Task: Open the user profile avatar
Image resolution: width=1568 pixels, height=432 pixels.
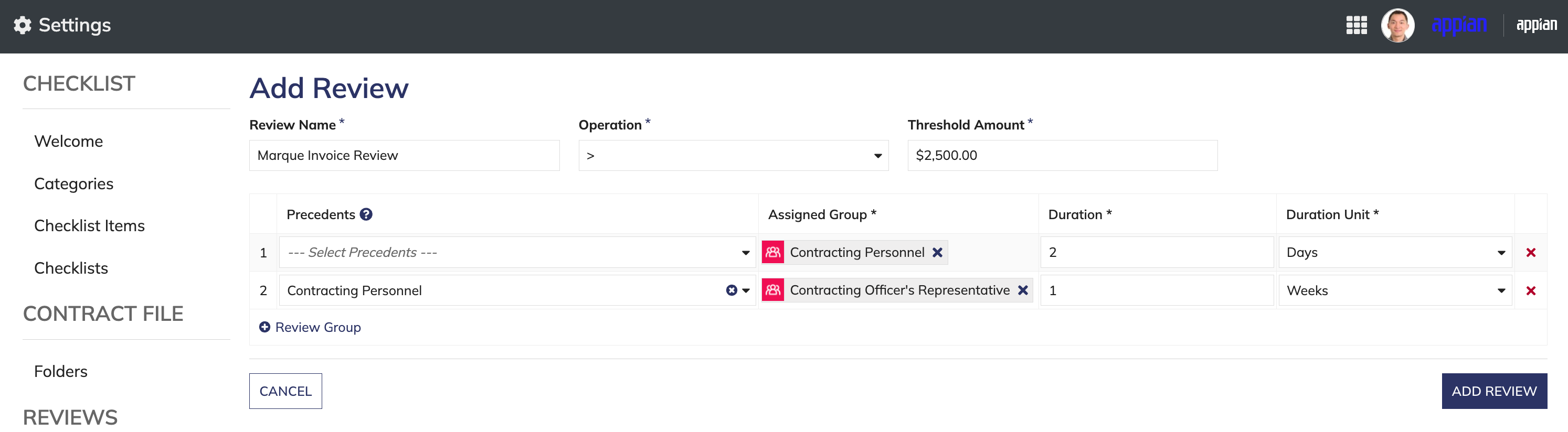Action: (x=1397, y=25)
